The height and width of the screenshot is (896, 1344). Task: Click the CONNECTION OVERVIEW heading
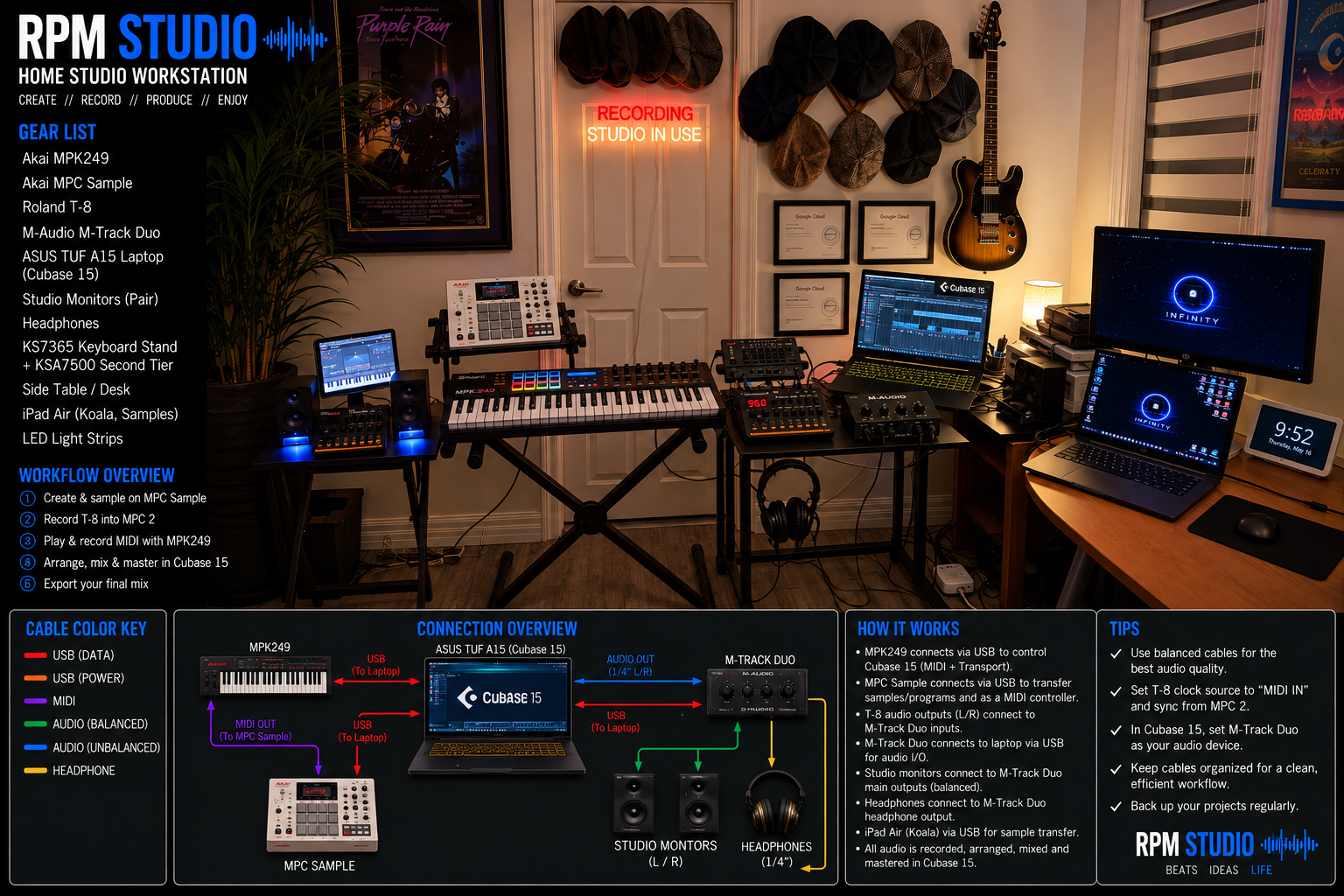[x=497, y=629]
